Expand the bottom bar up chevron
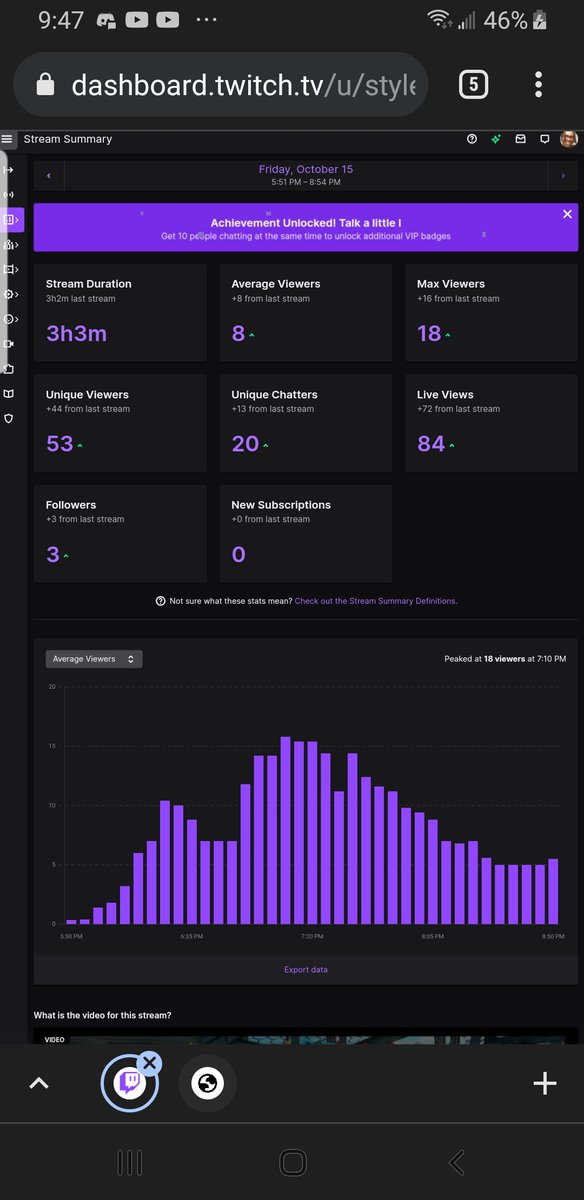 click(39, 1083)
